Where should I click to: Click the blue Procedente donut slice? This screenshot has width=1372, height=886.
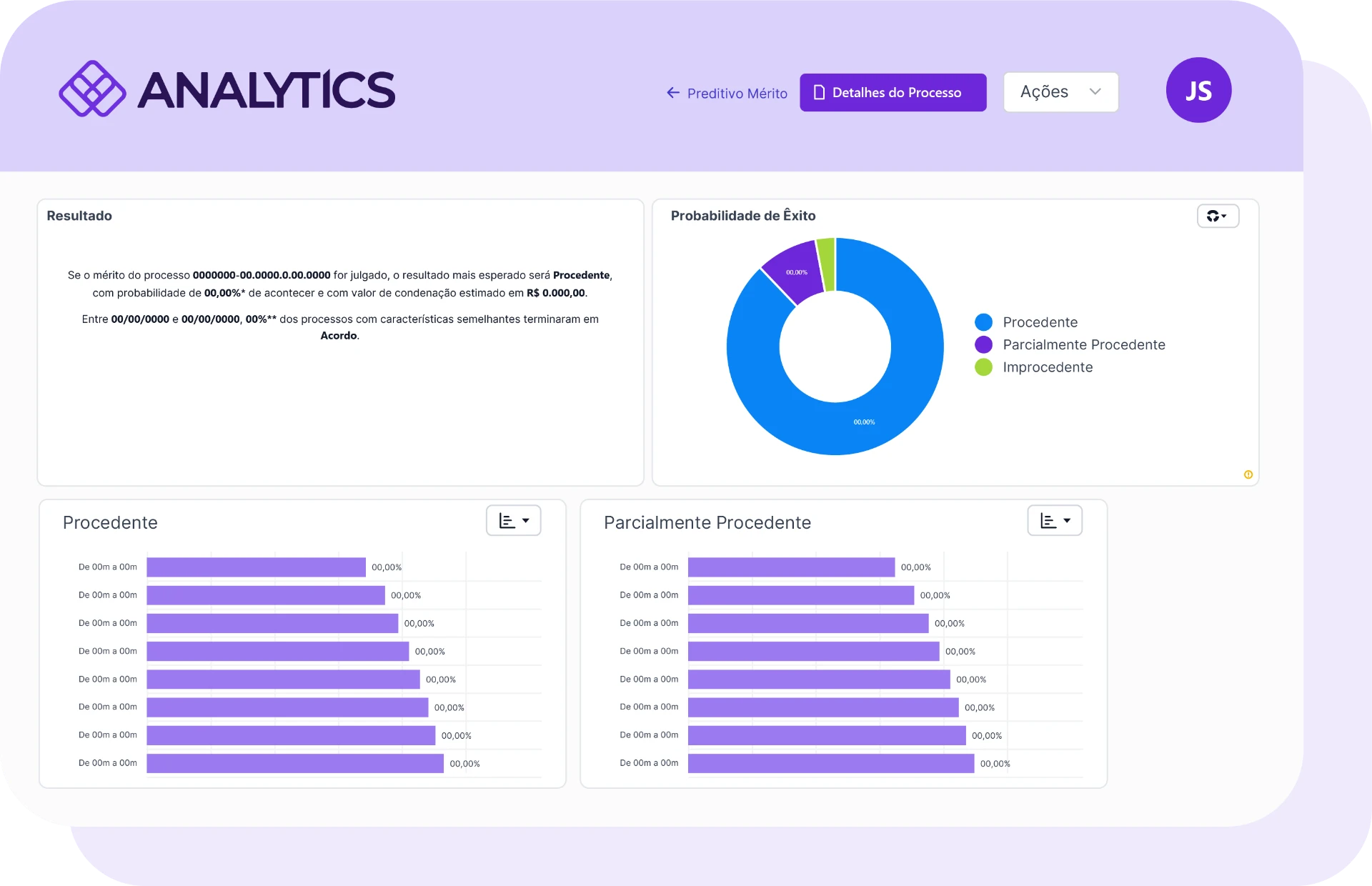coord(865,422)
